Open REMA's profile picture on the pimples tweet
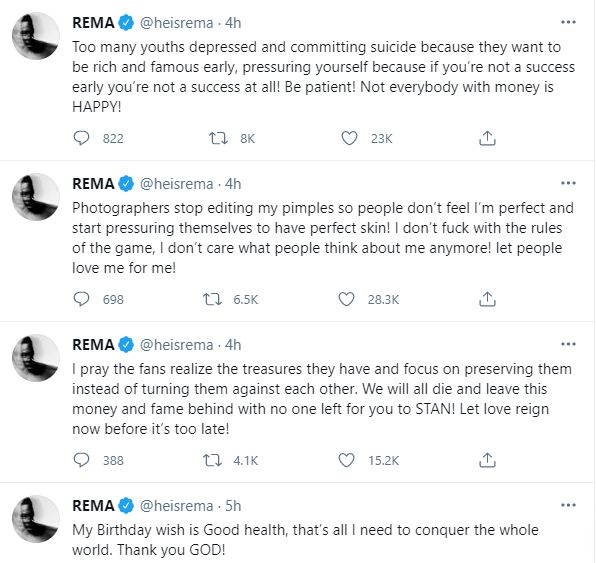The width and height of the screenshot is (596, 563). click(x=36, y=197)
